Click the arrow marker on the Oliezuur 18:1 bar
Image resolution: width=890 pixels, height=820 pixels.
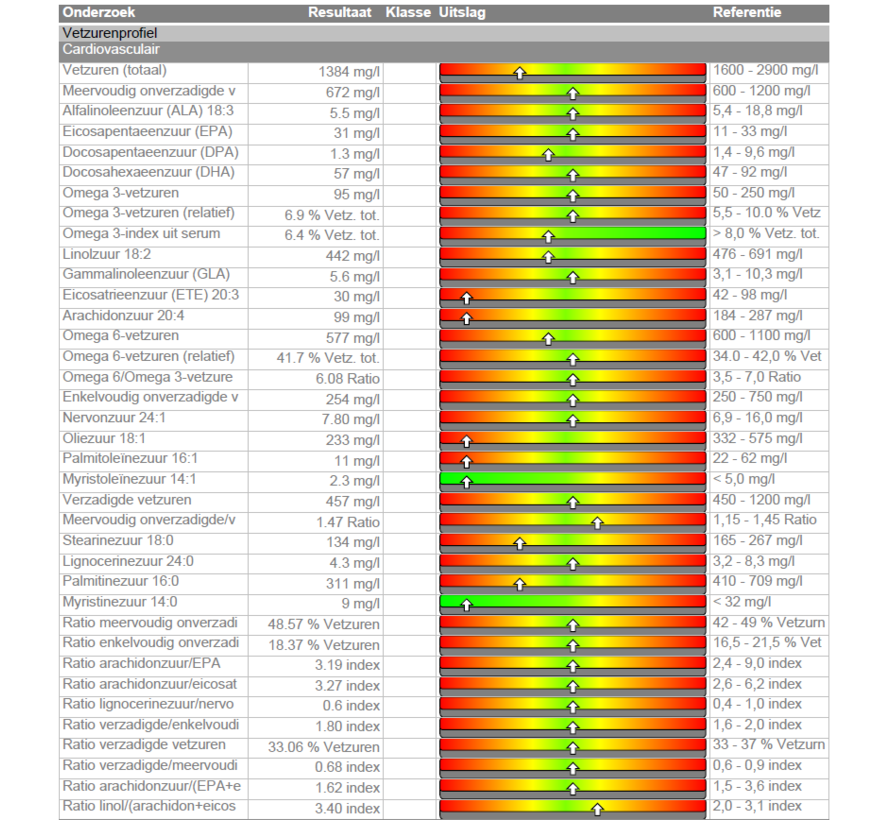pyautogui.click(x=466, y=440)
